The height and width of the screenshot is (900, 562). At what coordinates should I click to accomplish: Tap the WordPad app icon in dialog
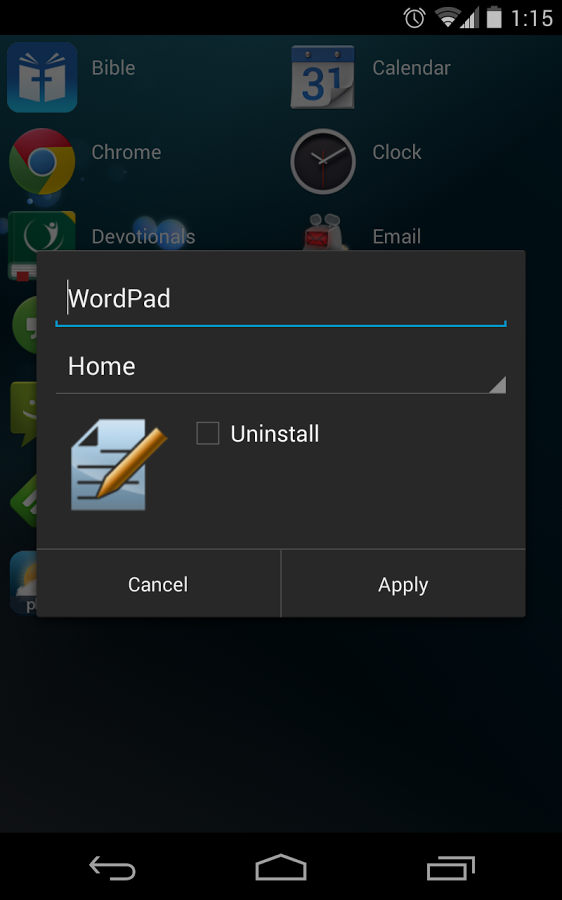(119, 464)
